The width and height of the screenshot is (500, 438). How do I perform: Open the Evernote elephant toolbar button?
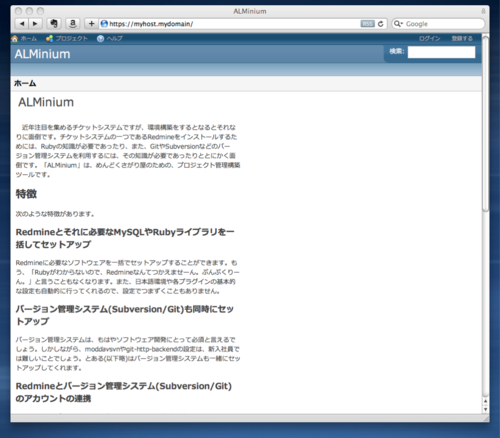tap(54, 24)
